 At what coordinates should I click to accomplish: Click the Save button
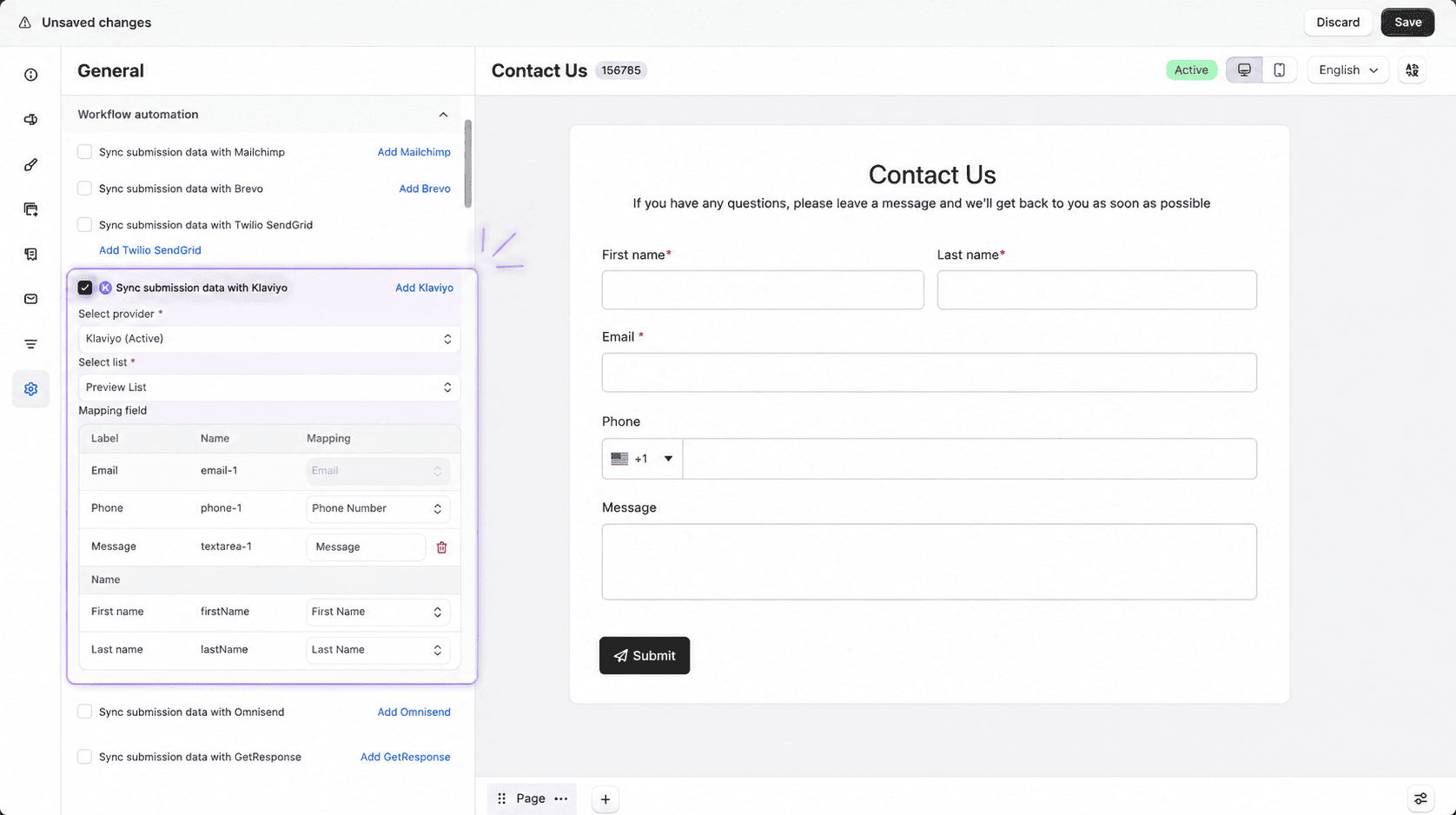click(1407, 23)
